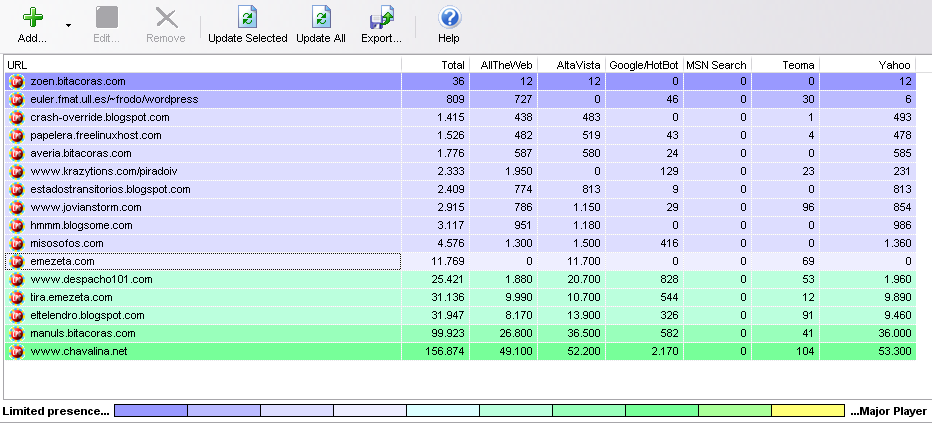Image resolution: width=932 pixels, height=423 pixels.
Task: Click the icon beside www.krazytions.com/piradoiv
Action: [x=17, y=172]
